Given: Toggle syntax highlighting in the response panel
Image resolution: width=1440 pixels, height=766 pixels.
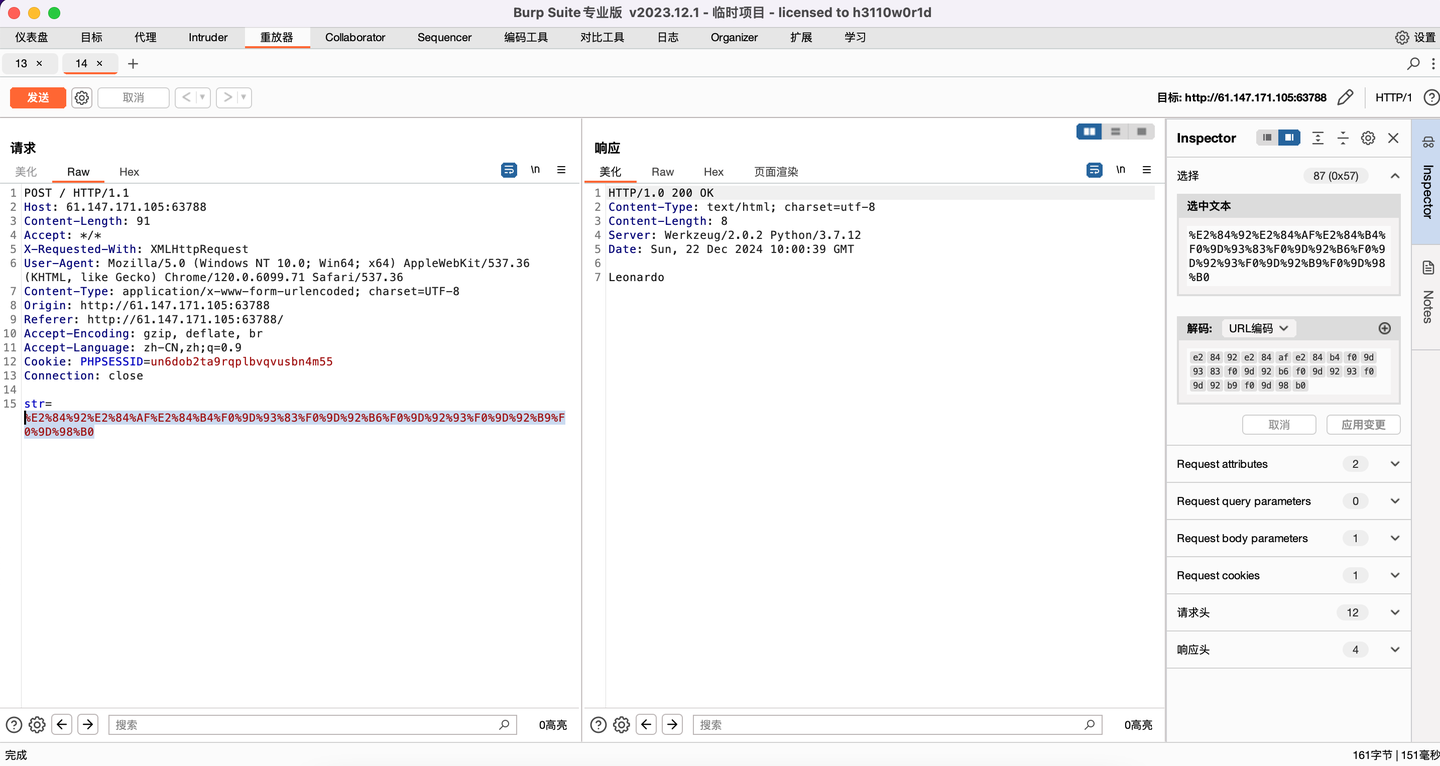Looking at the screenshot, I should tap(1094, 170).
